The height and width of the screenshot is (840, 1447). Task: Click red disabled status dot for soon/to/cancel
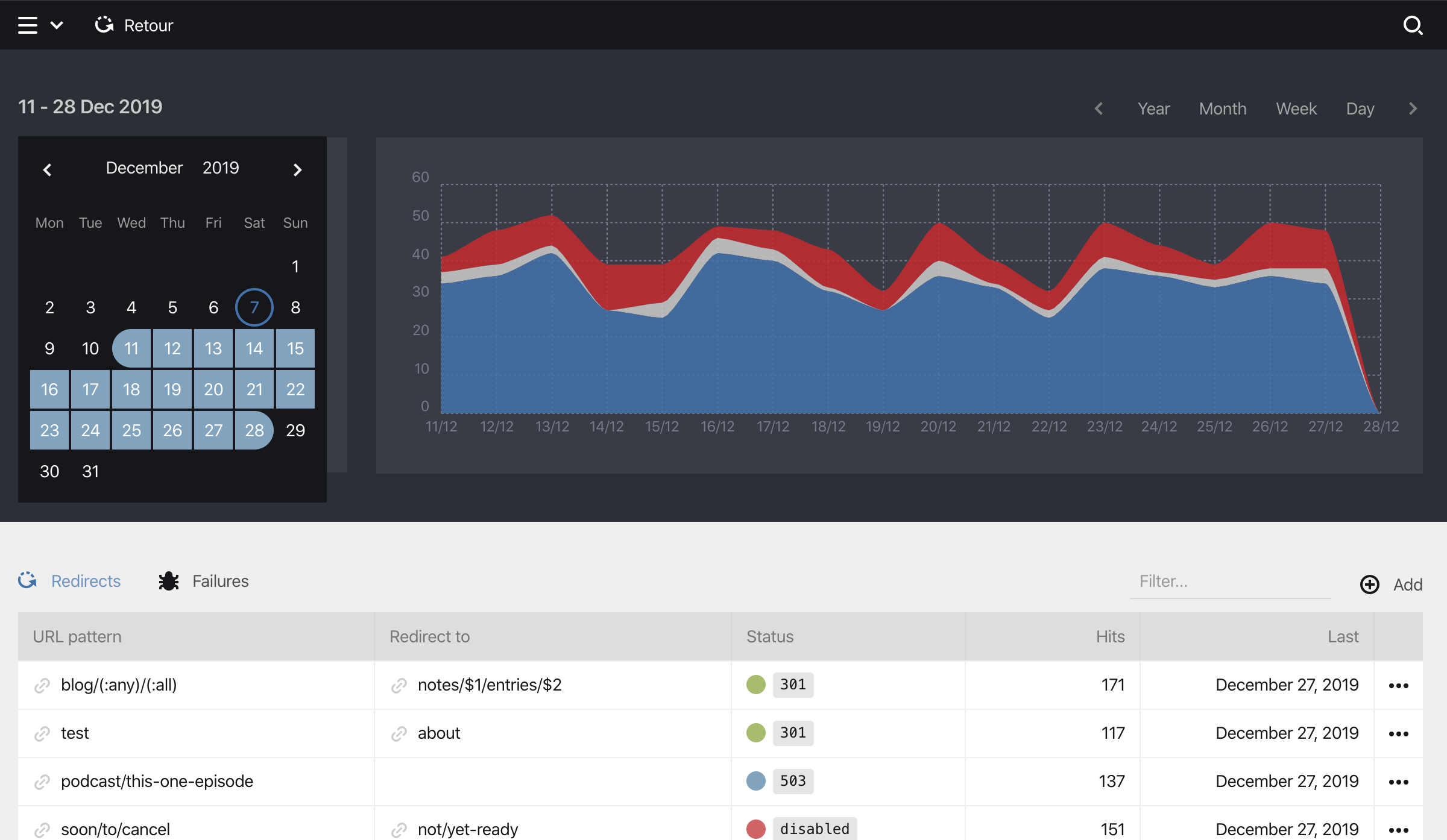coord(756,829)
